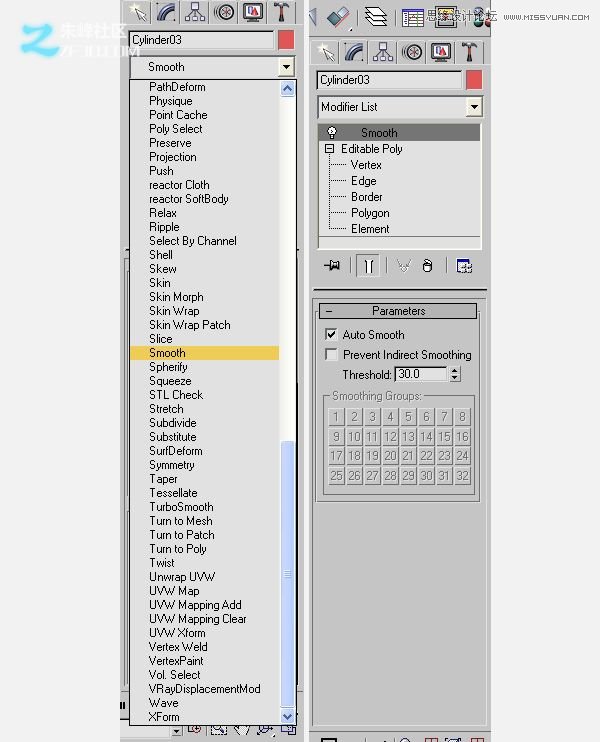Collapse the Editable Poly tree
This screenshot has width=600, height=742.
(x=330, y=149)
